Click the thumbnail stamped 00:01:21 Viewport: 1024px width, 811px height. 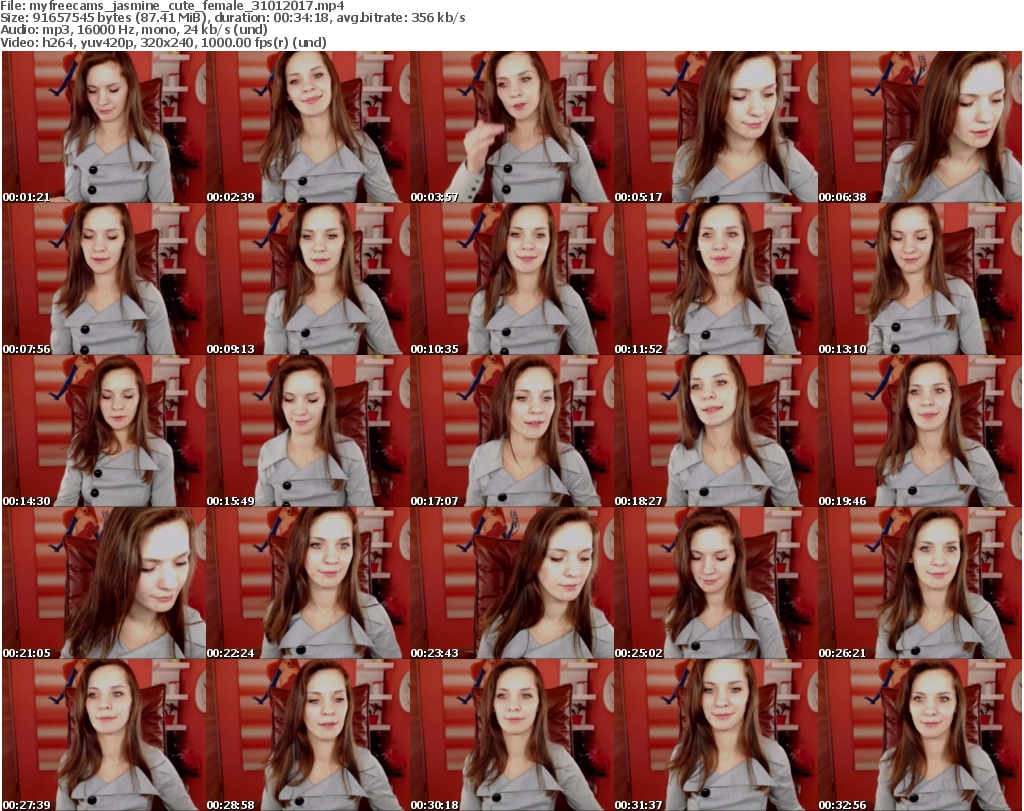[x=103, y=127]
